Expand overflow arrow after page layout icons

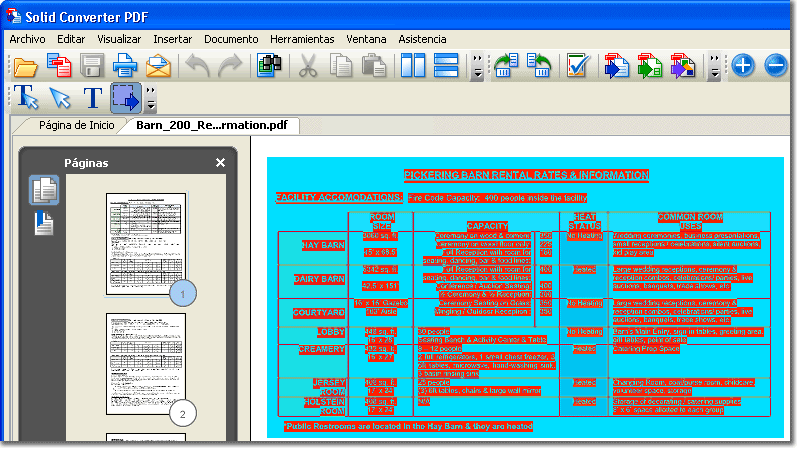pos(477,68)
